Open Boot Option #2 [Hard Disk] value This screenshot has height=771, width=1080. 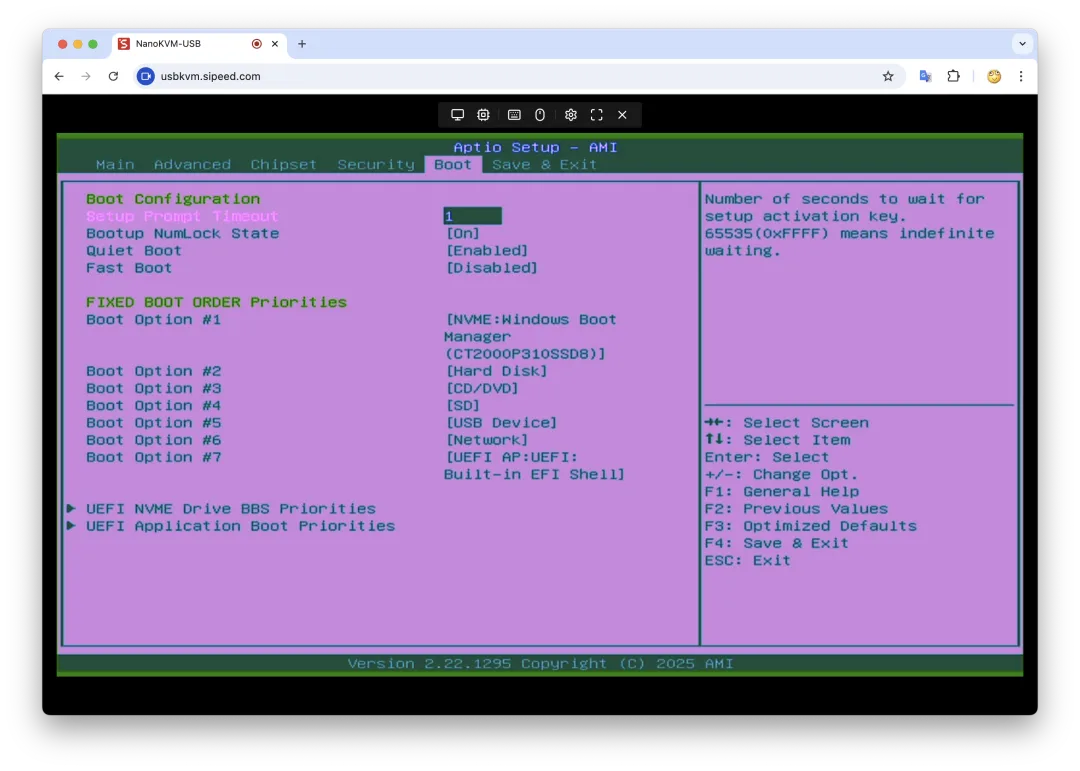tap(496, 371)
